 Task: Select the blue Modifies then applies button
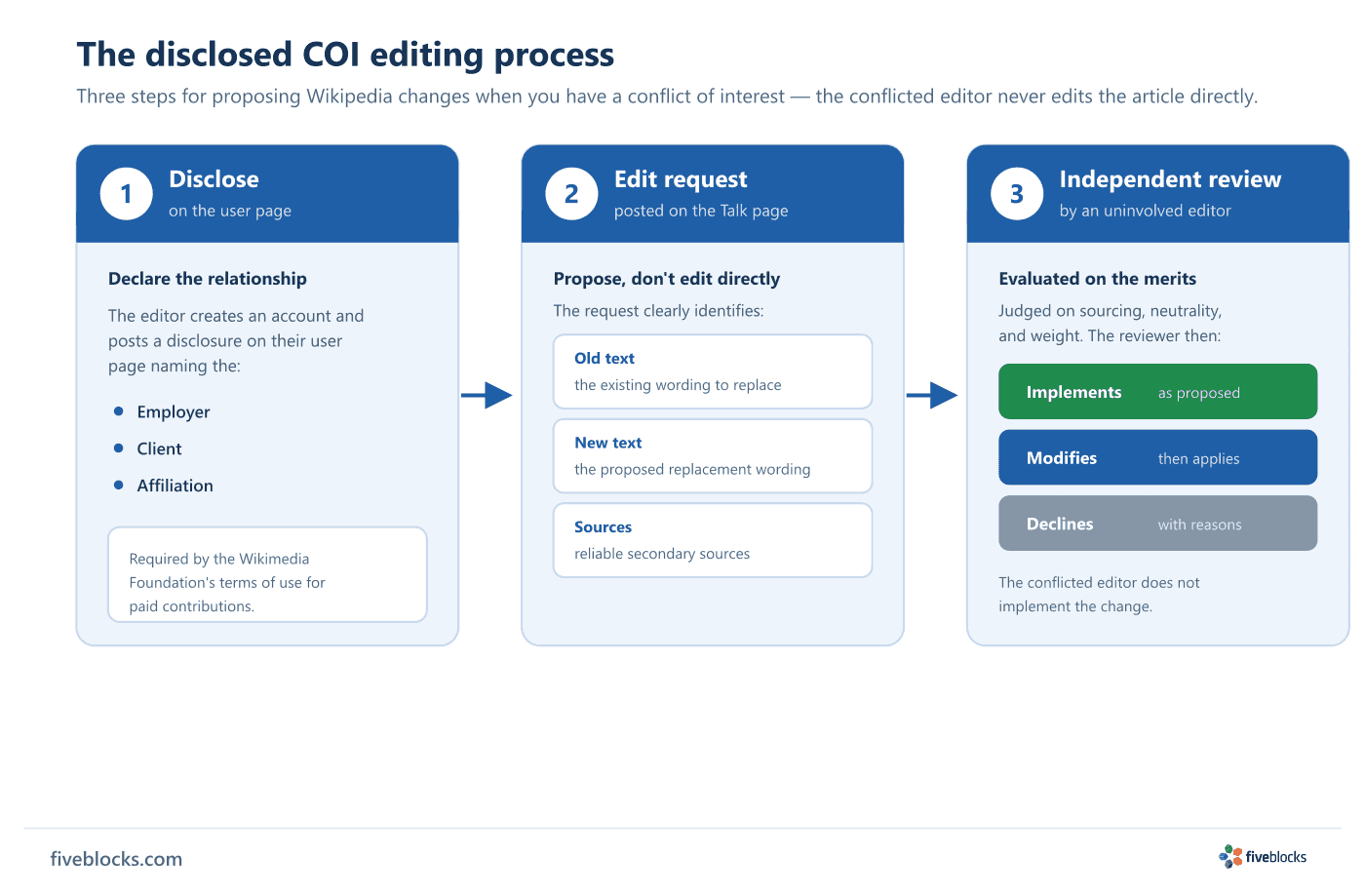click(x=1158, y=457)
